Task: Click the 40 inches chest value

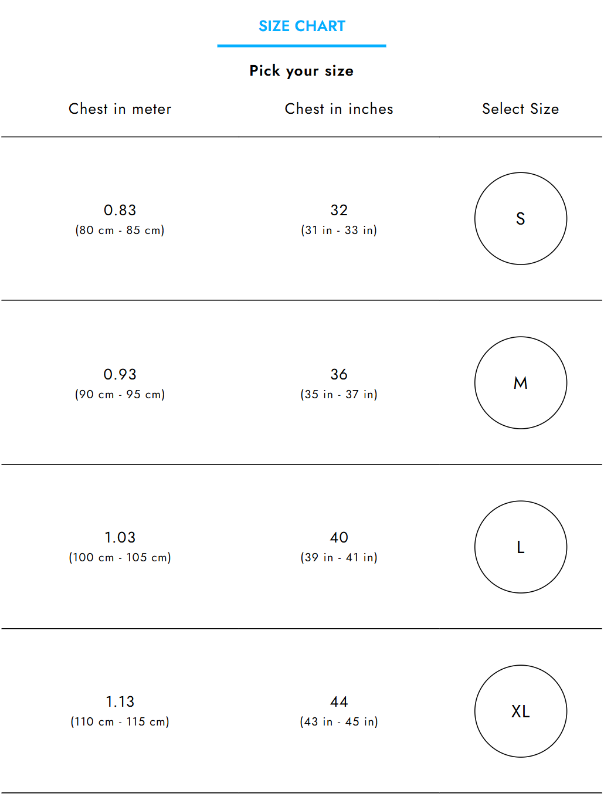Action: [339, 538]
